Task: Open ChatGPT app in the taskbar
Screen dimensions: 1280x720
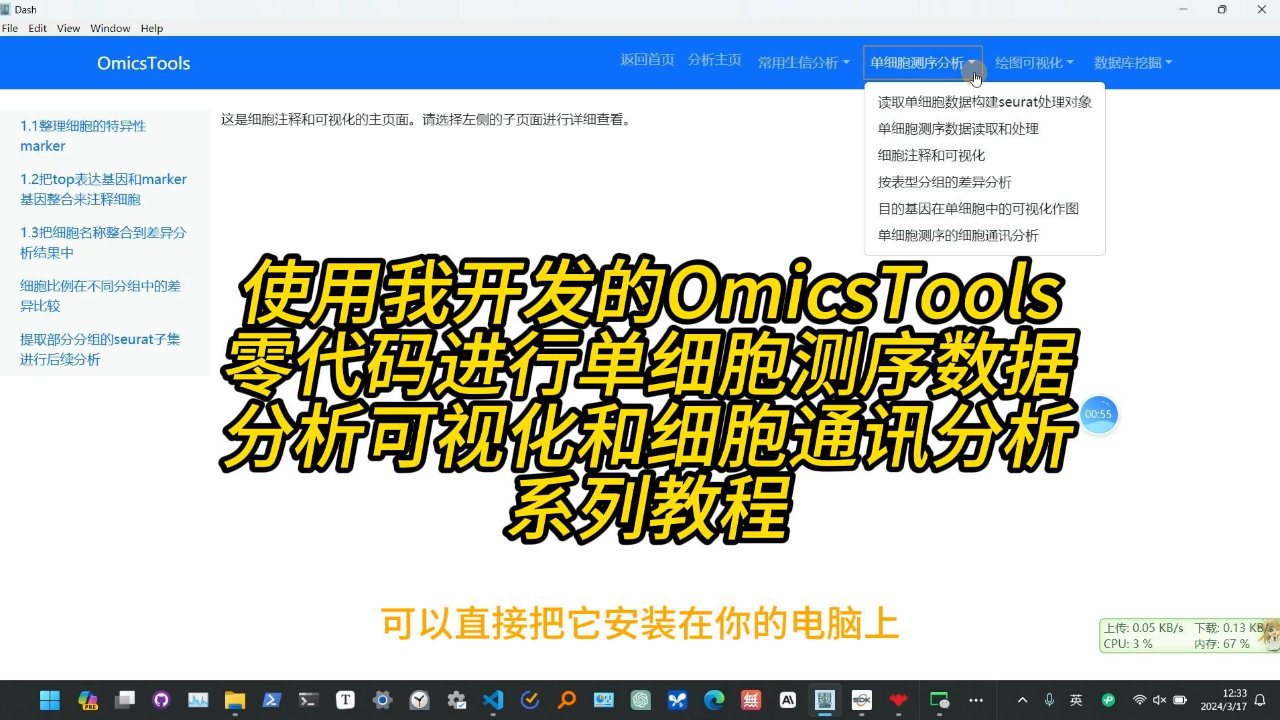Action: [640, 700]
